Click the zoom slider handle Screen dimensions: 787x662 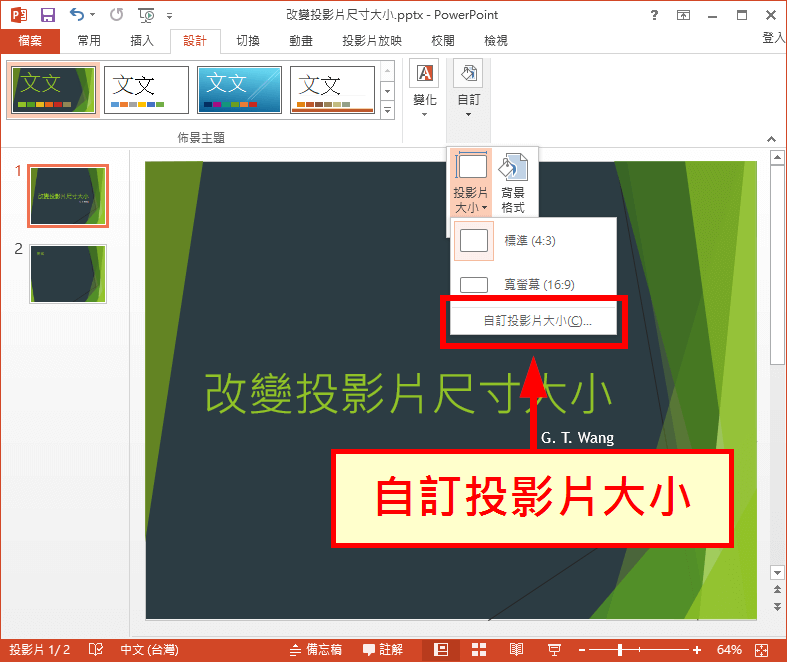click(x=620, y=650)
